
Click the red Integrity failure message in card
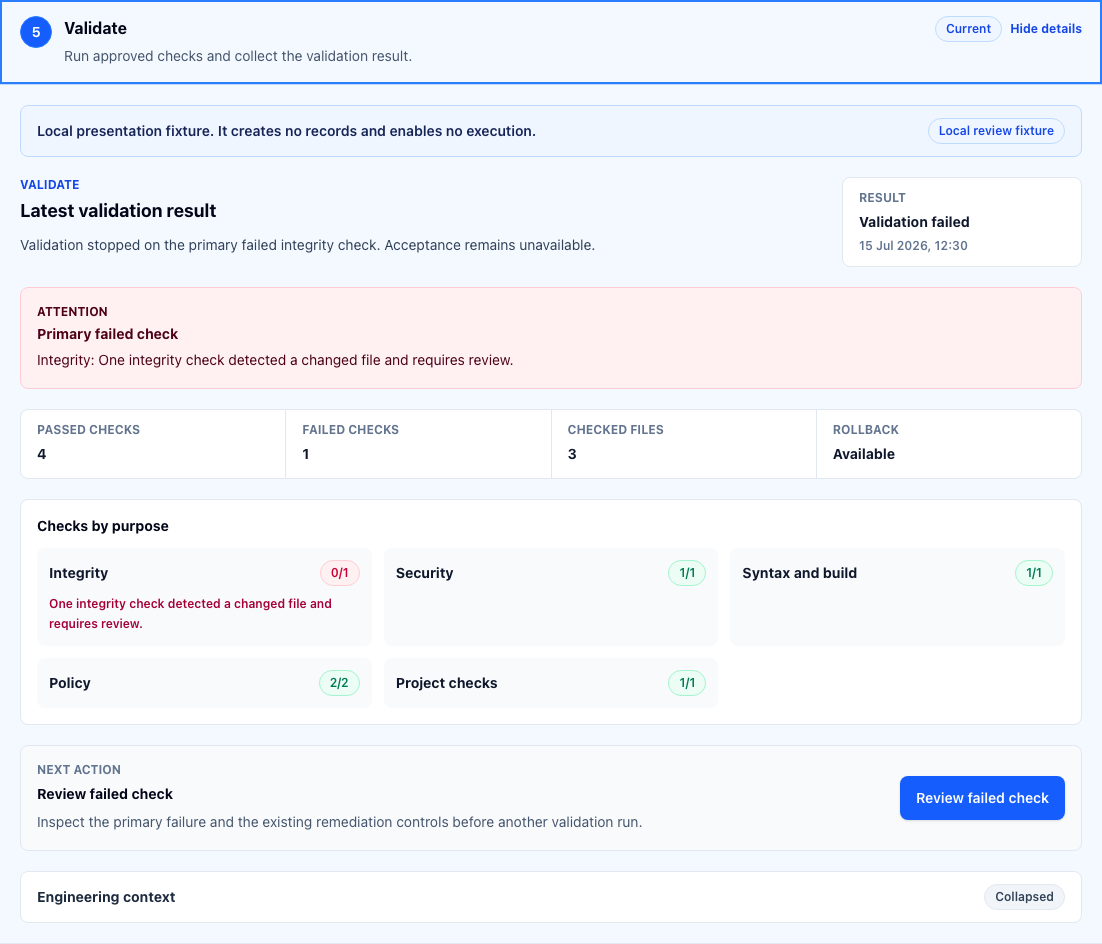click(190, 614)
